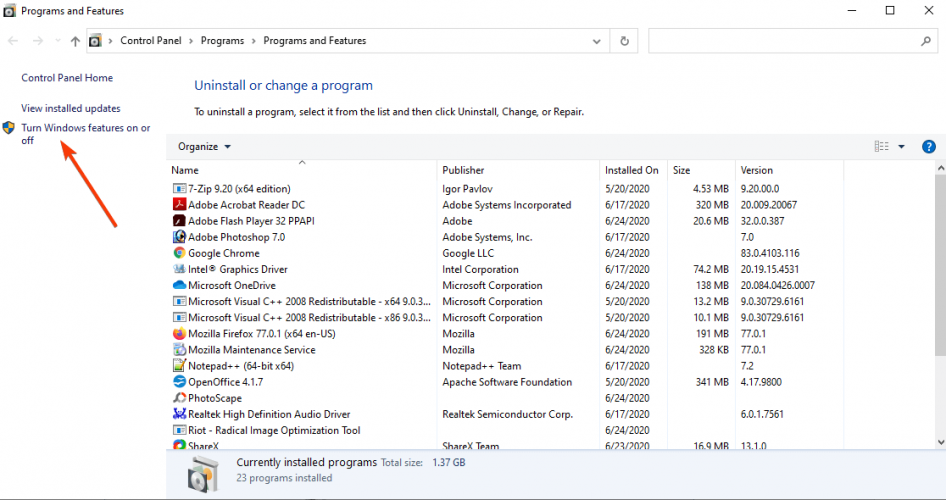
Task: Click the forward navigation arrow
Action: click(x=37, y=41)
